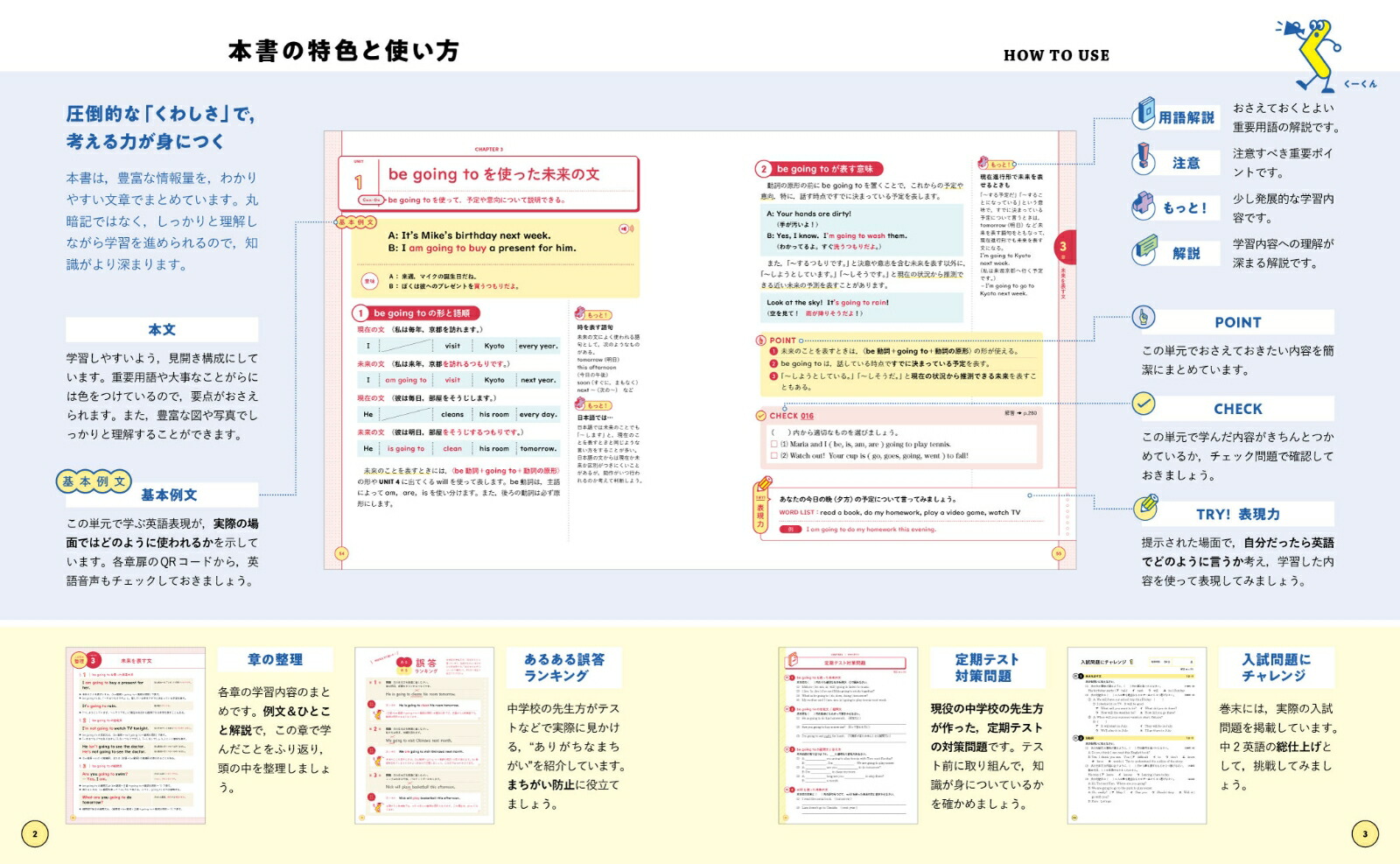Select the "be going to が表す意味" section header

(x=819, y=169)
